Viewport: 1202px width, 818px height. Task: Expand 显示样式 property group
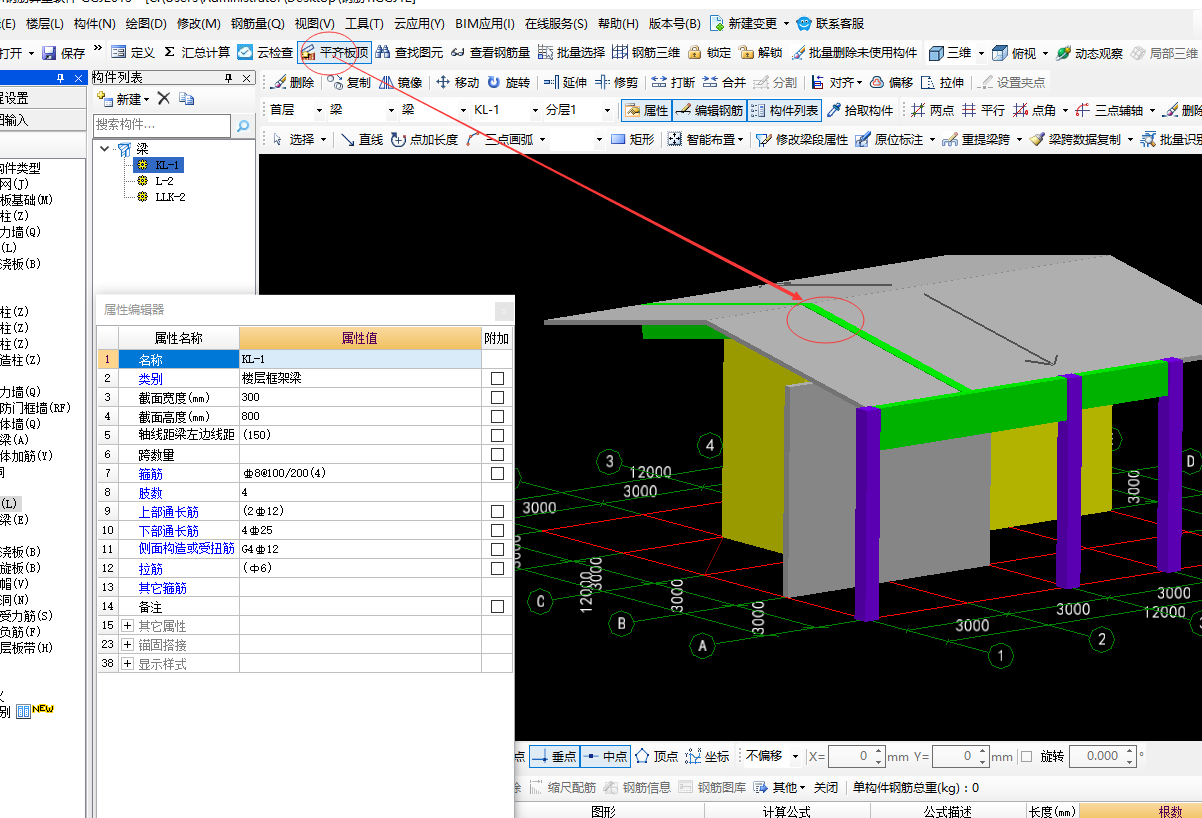click(x=127, y=664)
